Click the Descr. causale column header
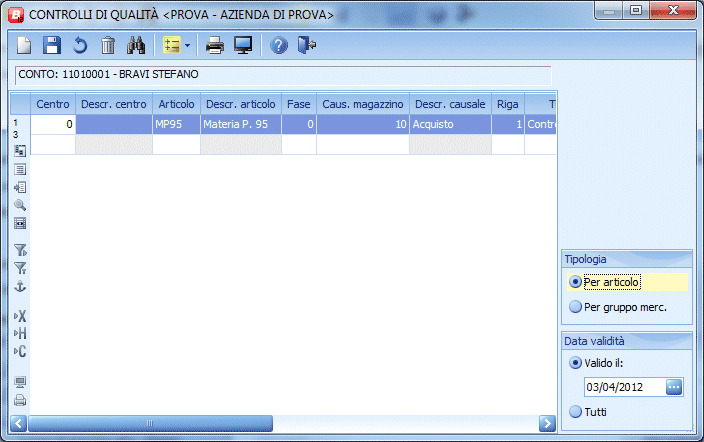The width and height of the screenshot is (704, 442). pyautogui.click(x=450, y=104)
